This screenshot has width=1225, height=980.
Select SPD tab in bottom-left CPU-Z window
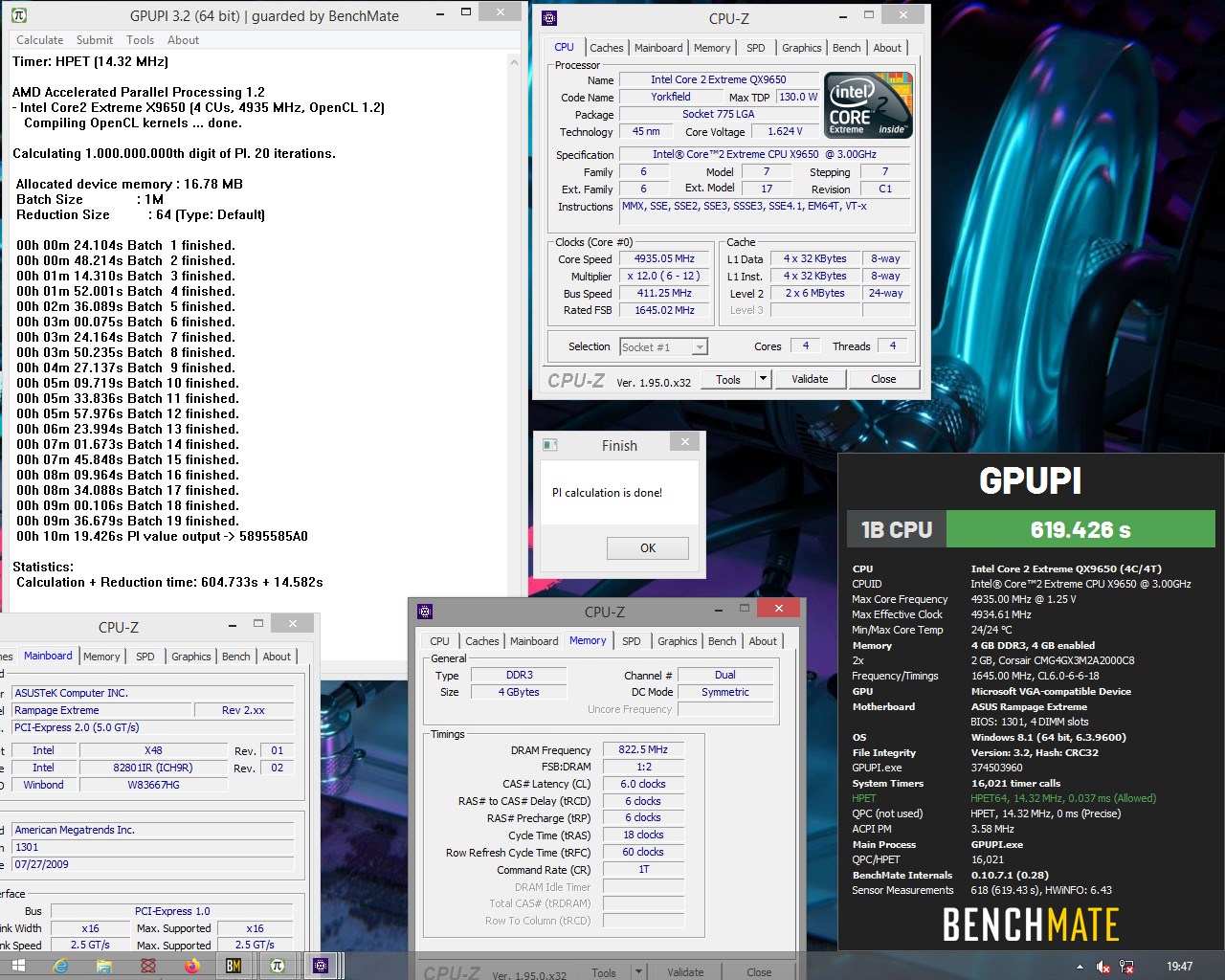click(x=145, y=657)
